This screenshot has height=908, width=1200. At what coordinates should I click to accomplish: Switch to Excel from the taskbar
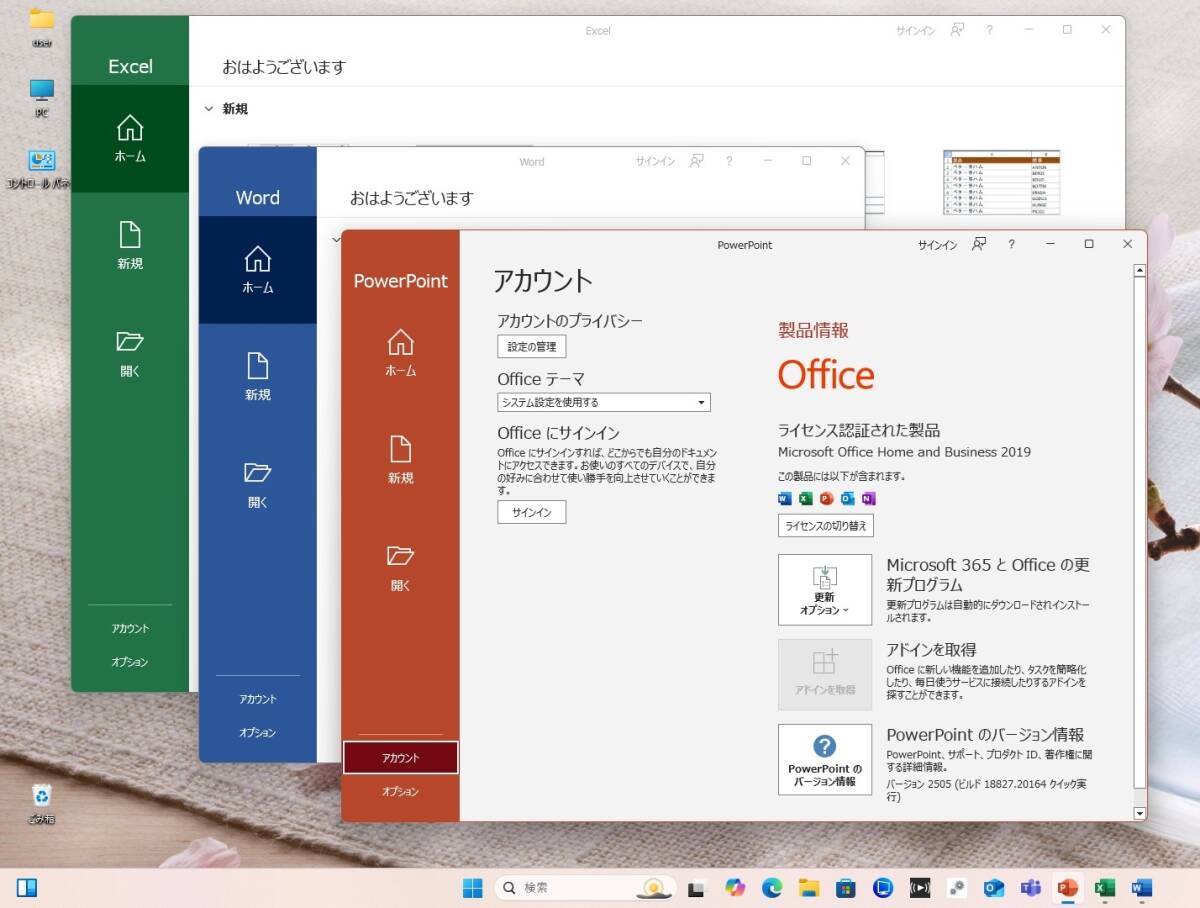1105,887
